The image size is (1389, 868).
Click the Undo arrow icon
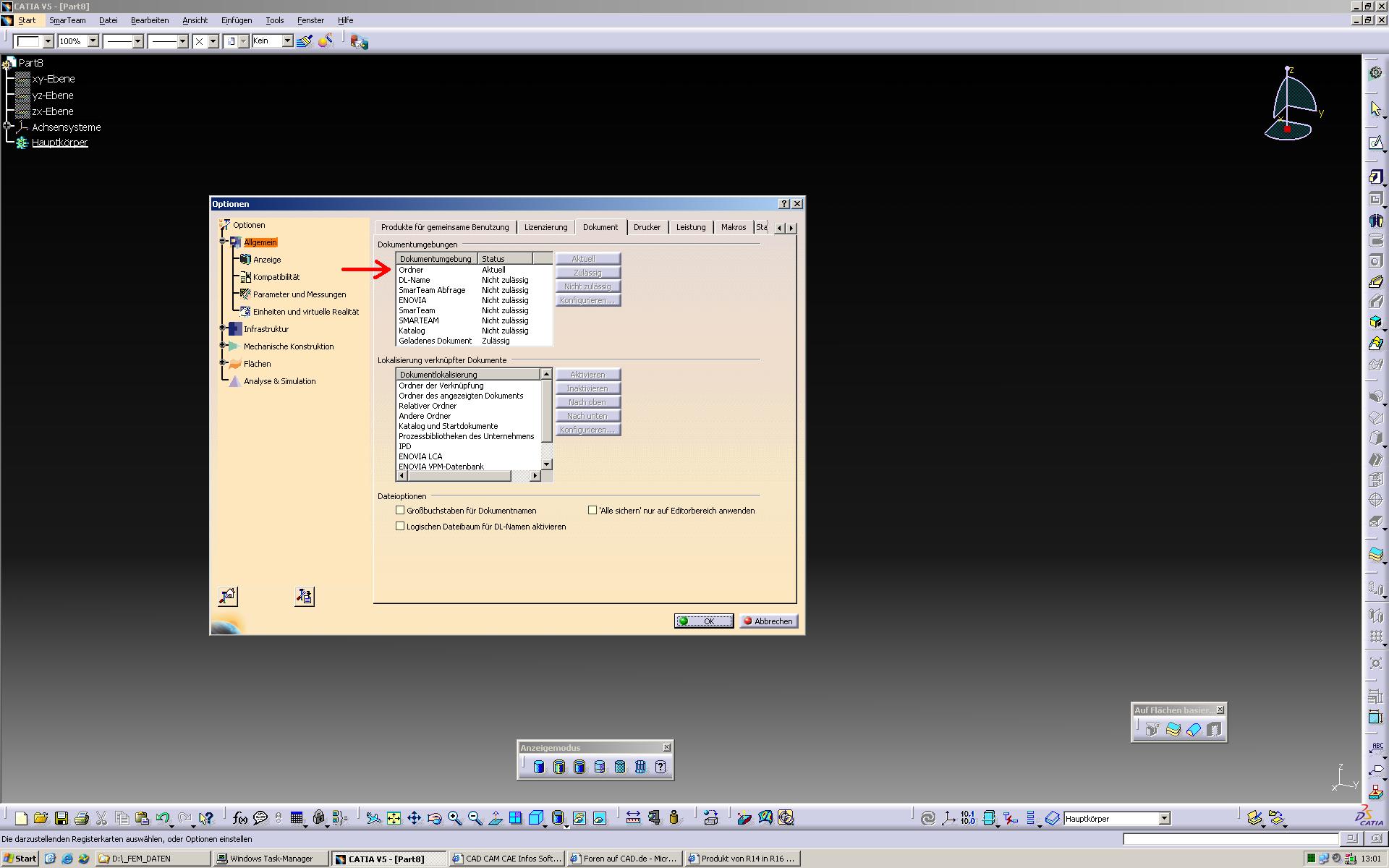pyautogui.click(x=163, y=818)
